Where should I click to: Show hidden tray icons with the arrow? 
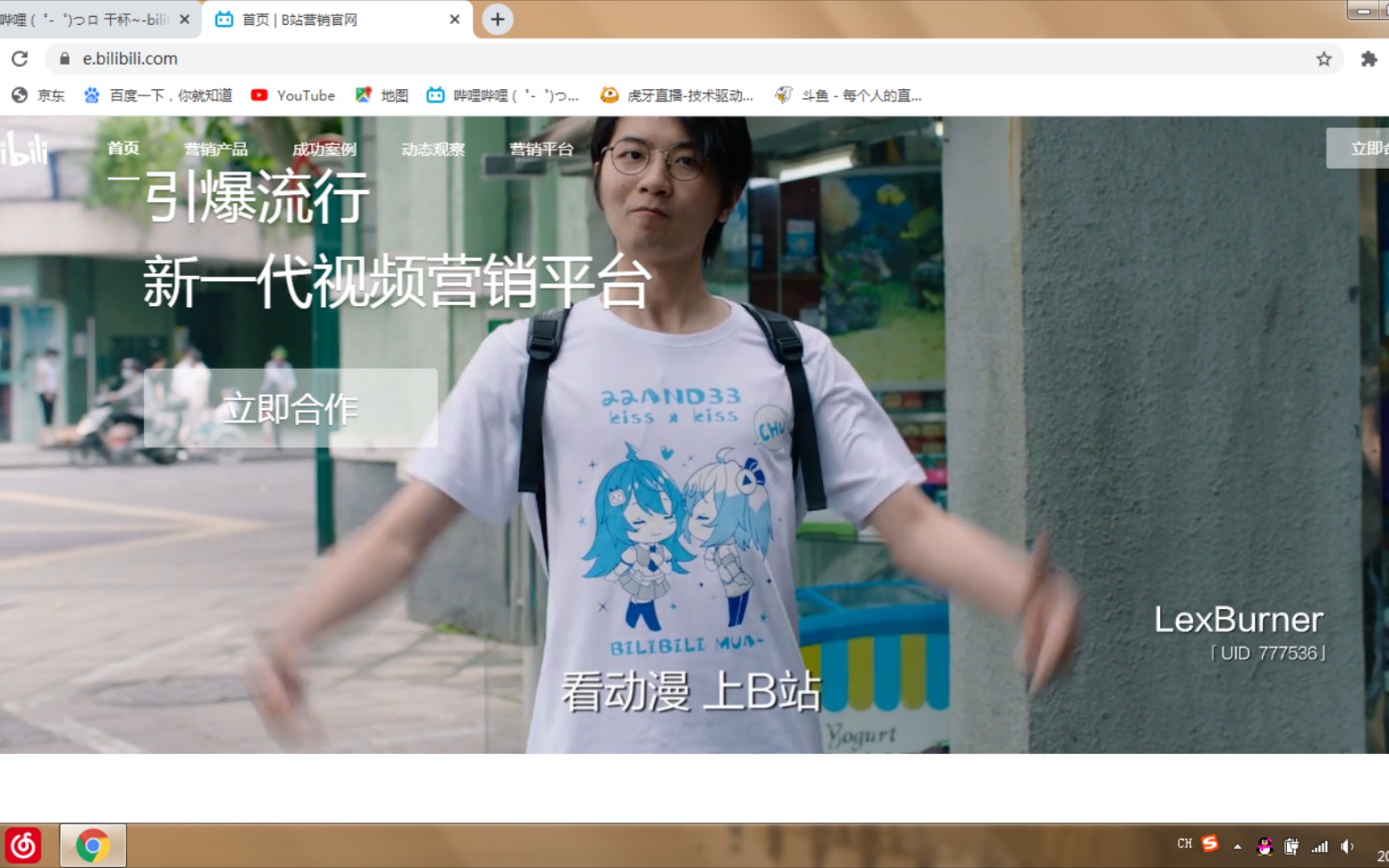point(1238,846)
